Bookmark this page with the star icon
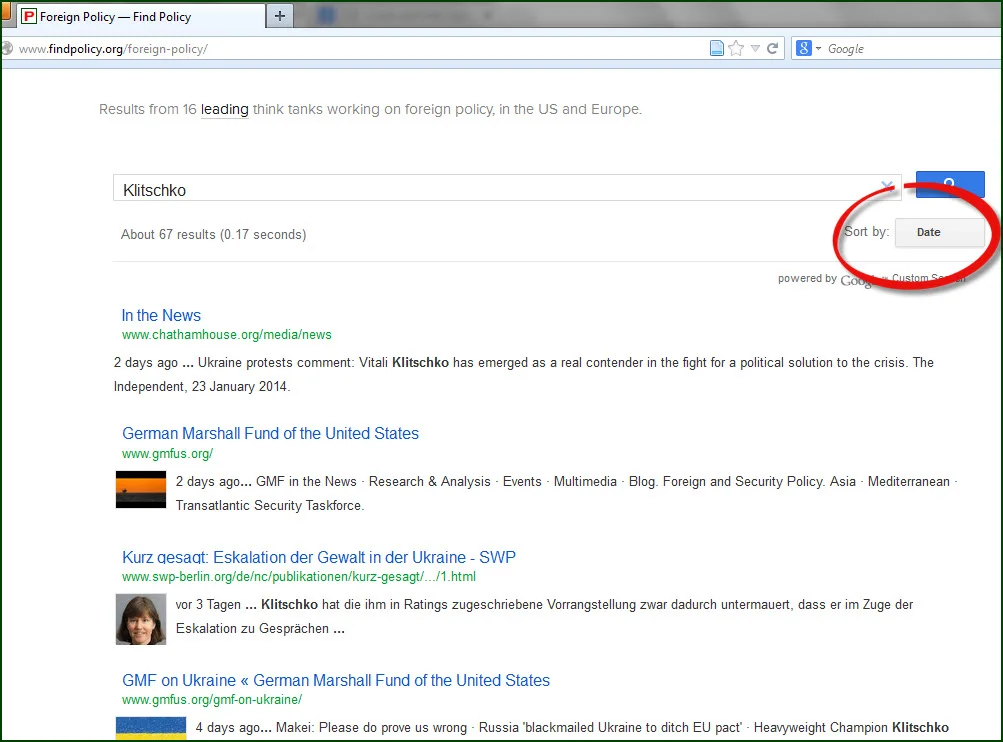The height and width of the screenshot is (742, 1003). pos(736,49)
